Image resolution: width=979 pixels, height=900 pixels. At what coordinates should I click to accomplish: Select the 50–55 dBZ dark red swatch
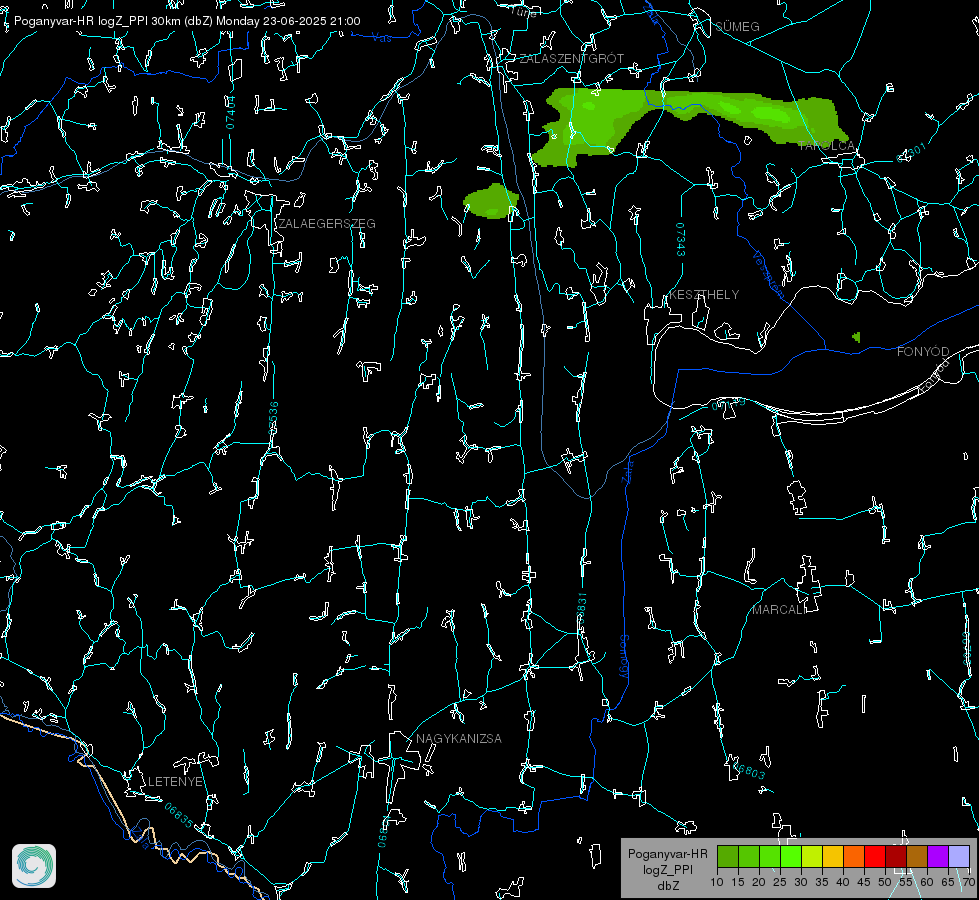coord(896,856)
